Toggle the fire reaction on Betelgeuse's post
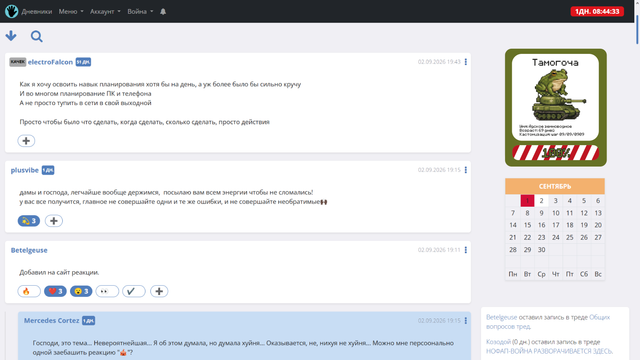The width and height of the screenshot is (640, 360). pyautogui.click(x=29, y=291)
